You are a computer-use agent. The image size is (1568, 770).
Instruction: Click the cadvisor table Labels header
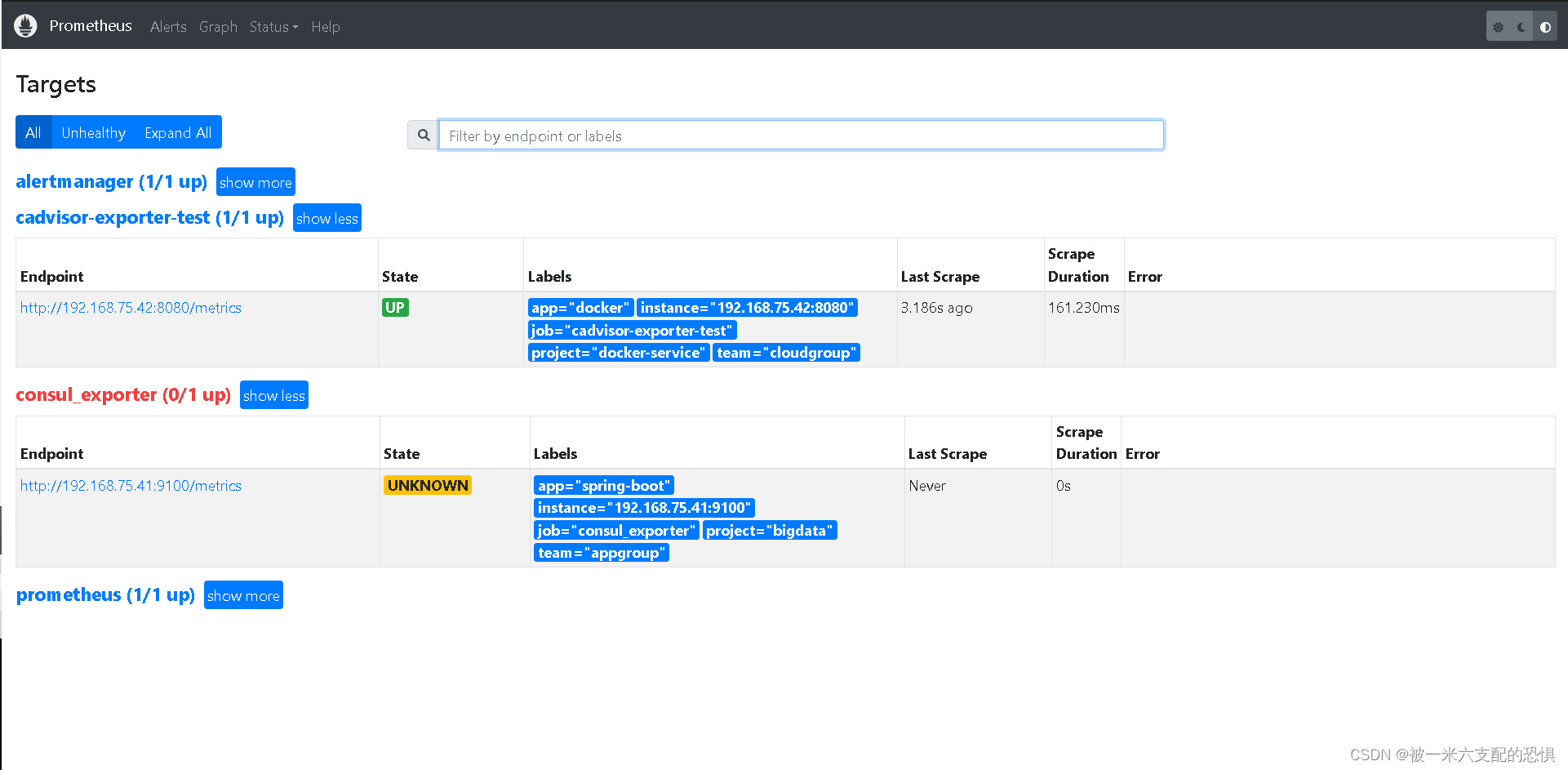549,277
